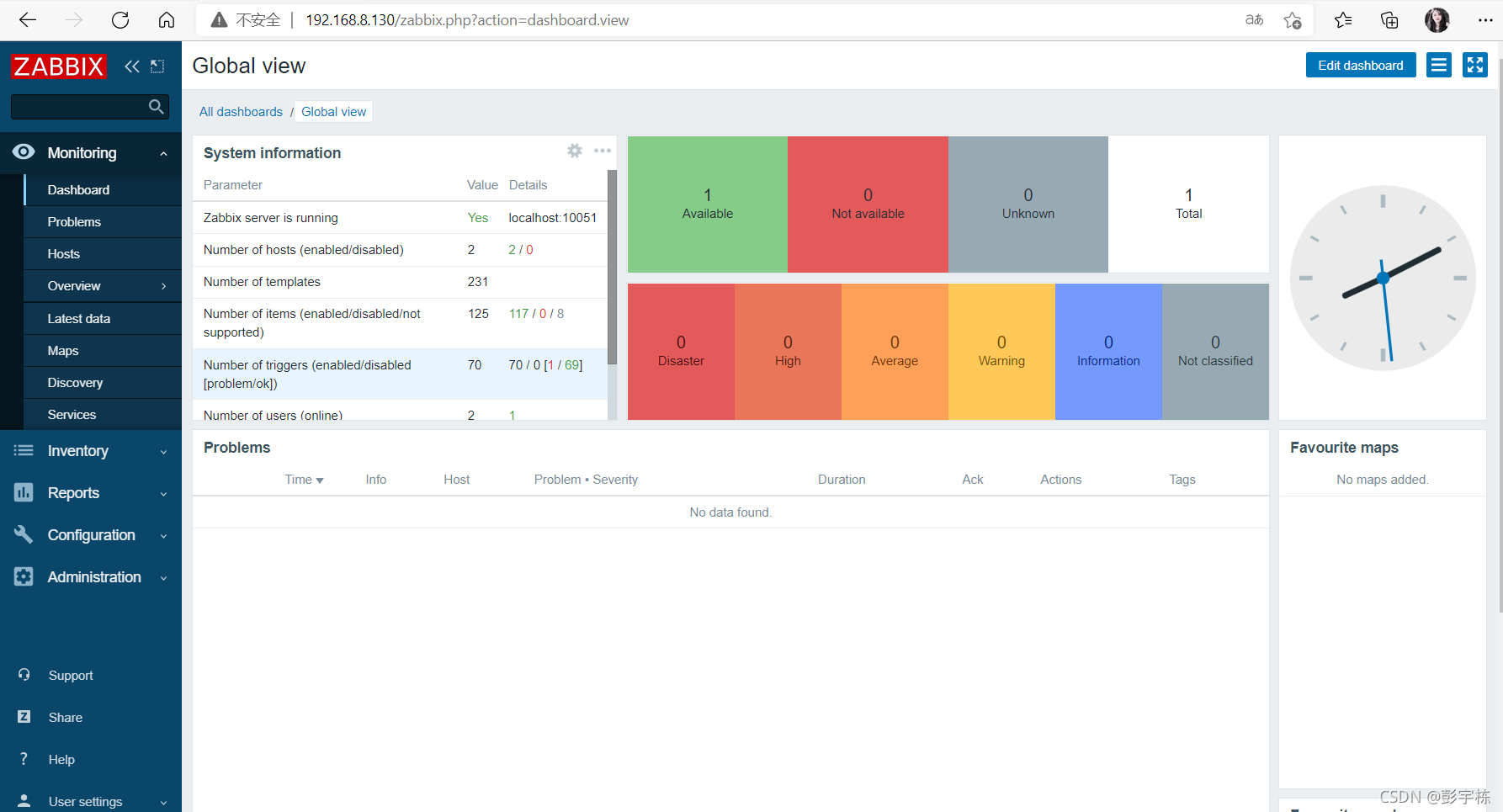Toggle kiosk fullscreen mode icon

coord(1475,65)
